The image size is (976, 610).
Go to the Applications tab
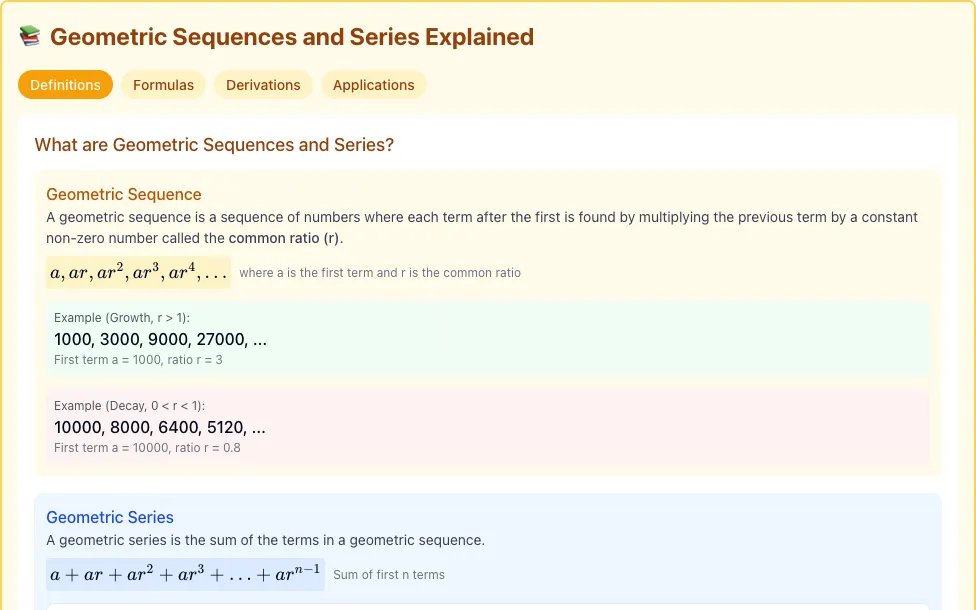373,85
